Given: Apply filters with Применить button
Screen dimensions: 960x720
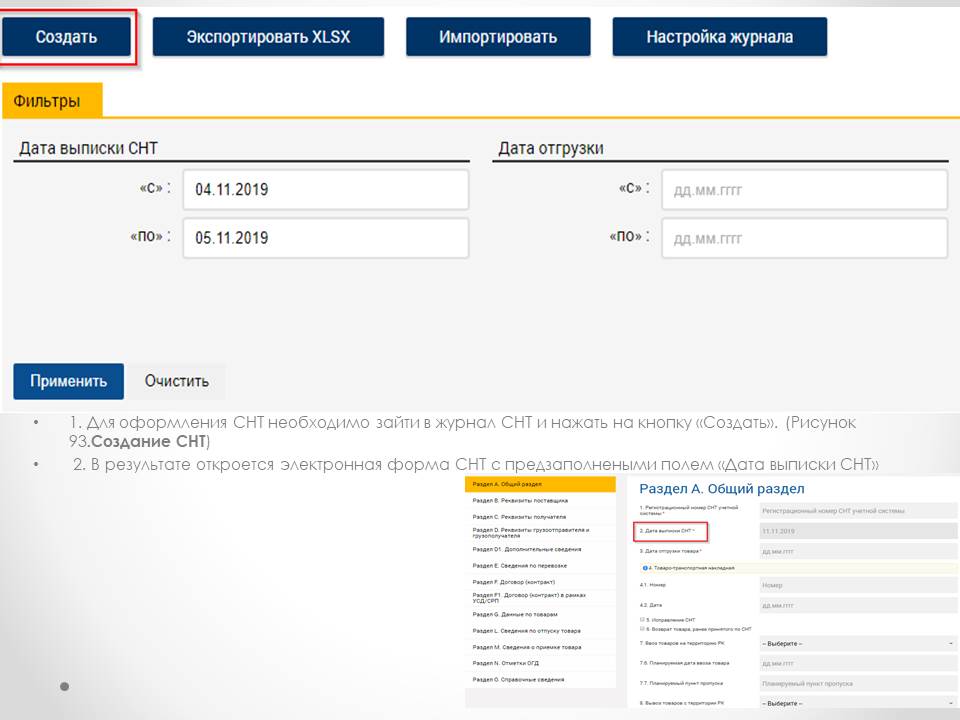Looking at the screenshot, I should pyautogui.click(x=68, y=381).
